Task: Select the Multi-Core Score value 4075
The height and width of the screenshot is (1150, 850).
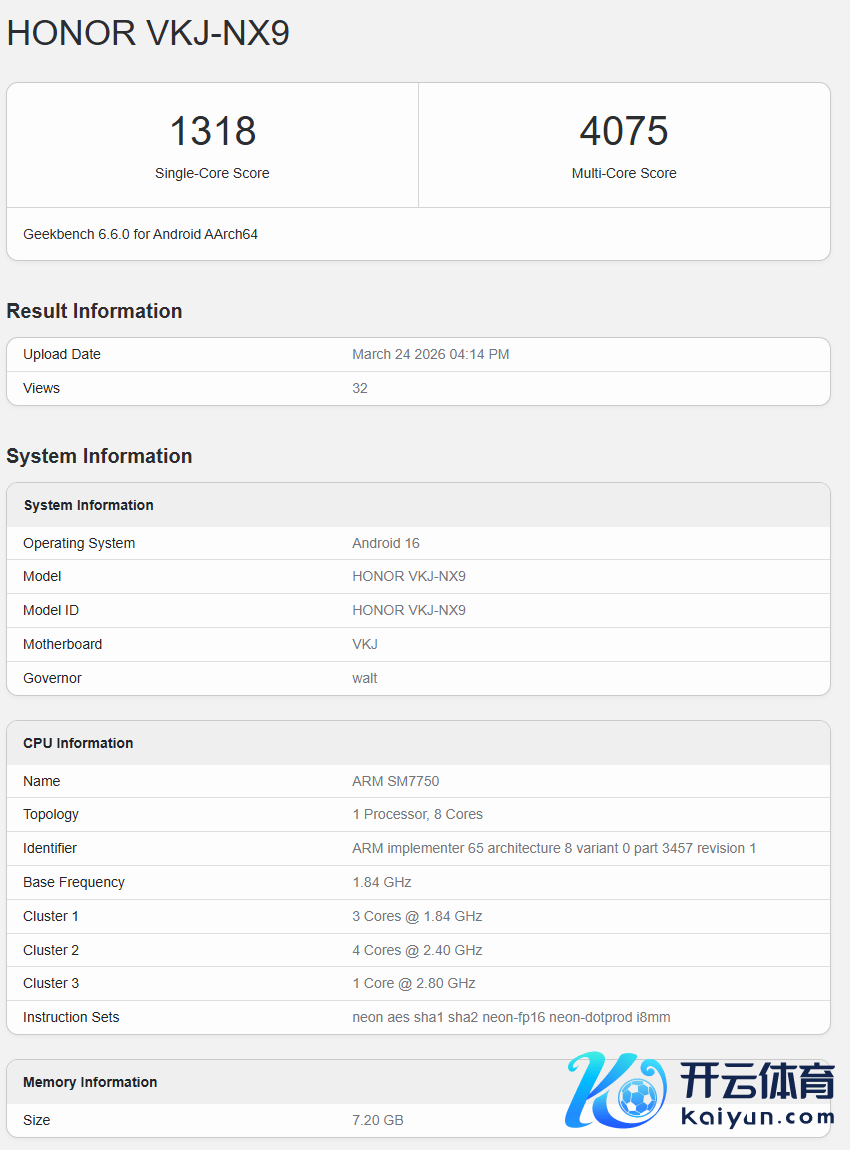Action: (624, 131)
